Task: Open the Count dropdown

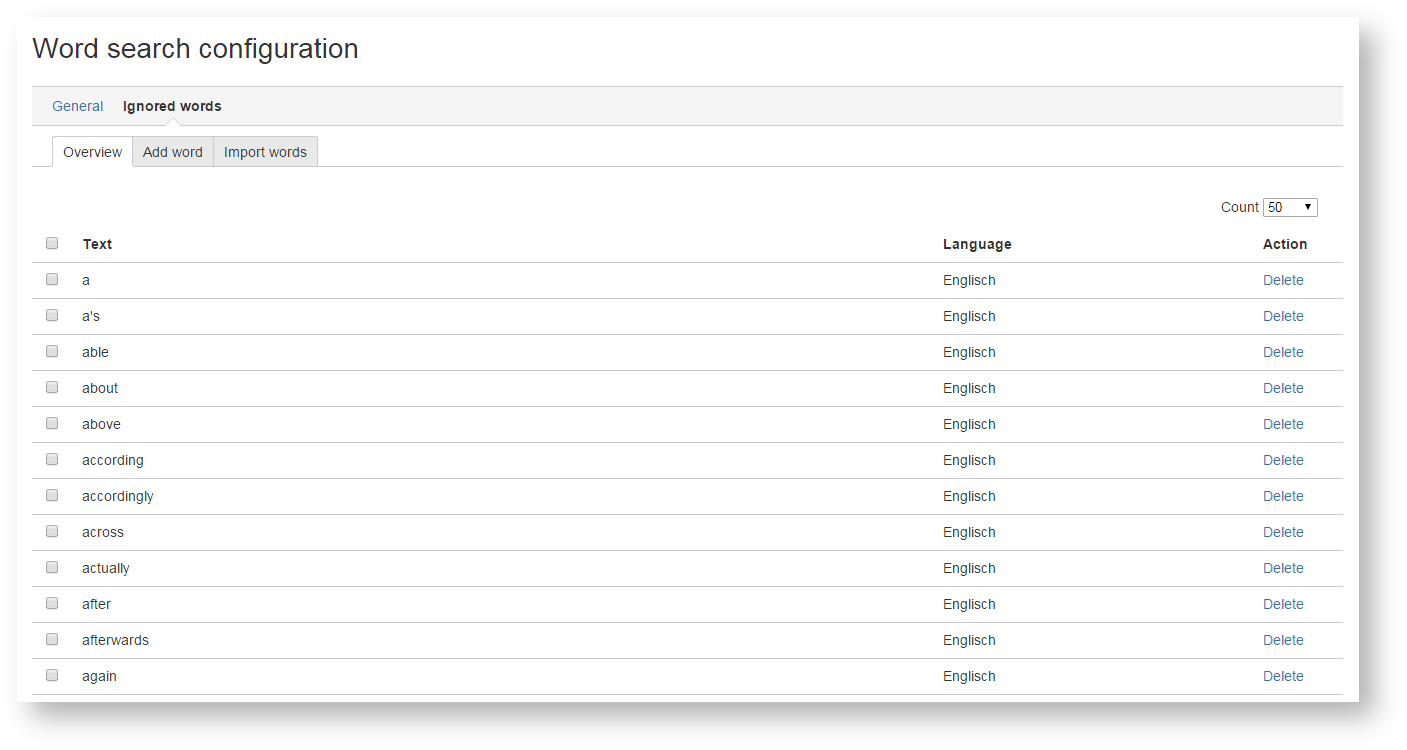Action: click(x=1290, y=207)
